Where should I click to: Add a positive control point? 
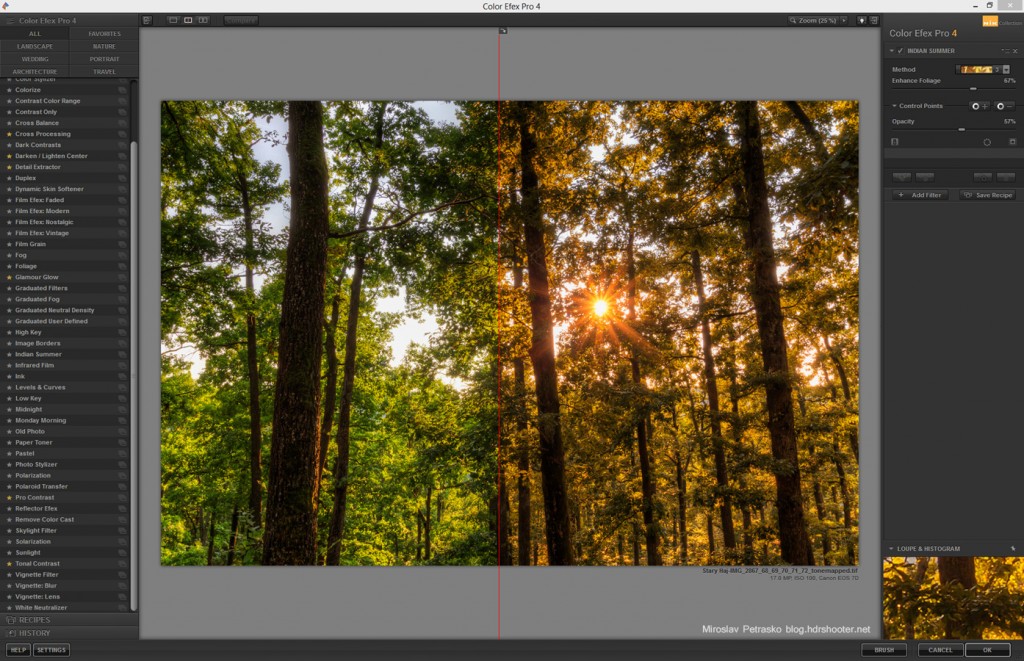979,106
